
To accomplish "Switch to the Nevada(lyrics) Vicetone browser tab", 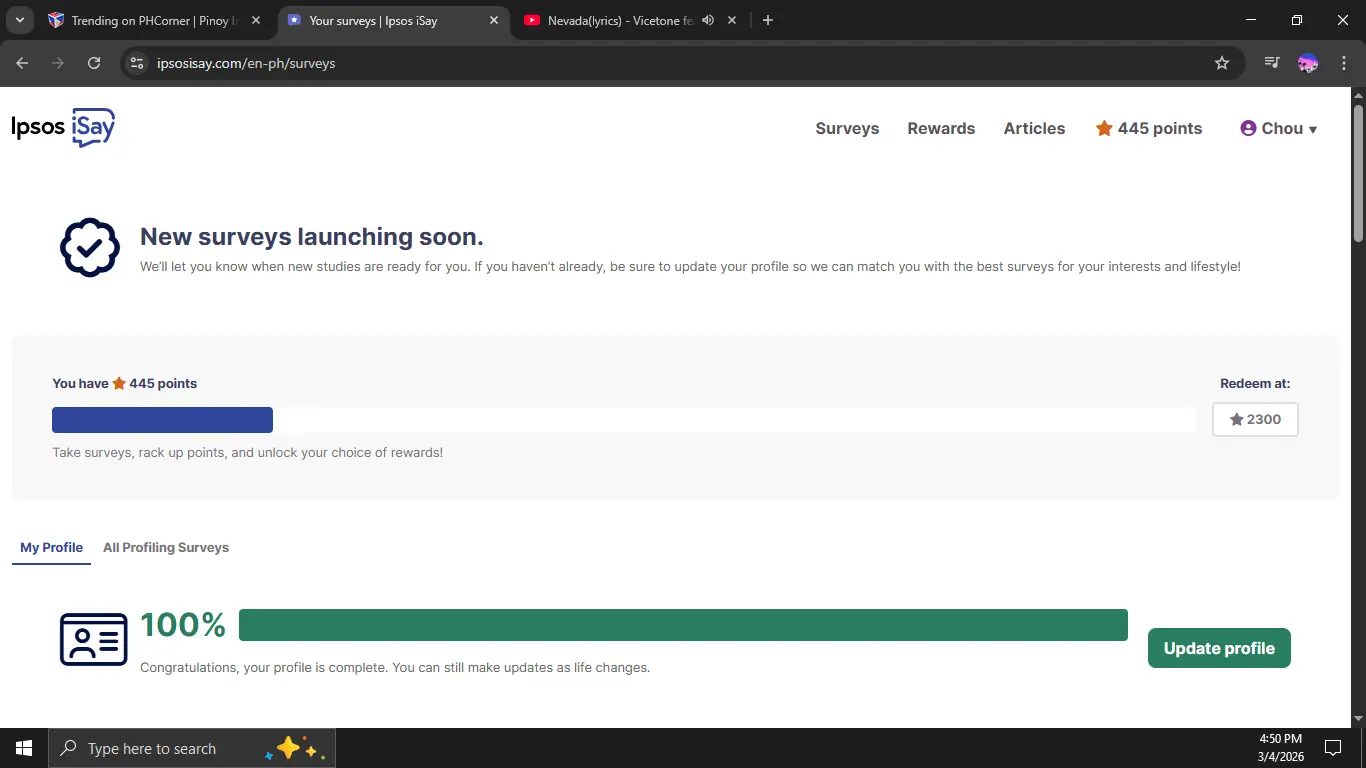I will tap(632, 20).
